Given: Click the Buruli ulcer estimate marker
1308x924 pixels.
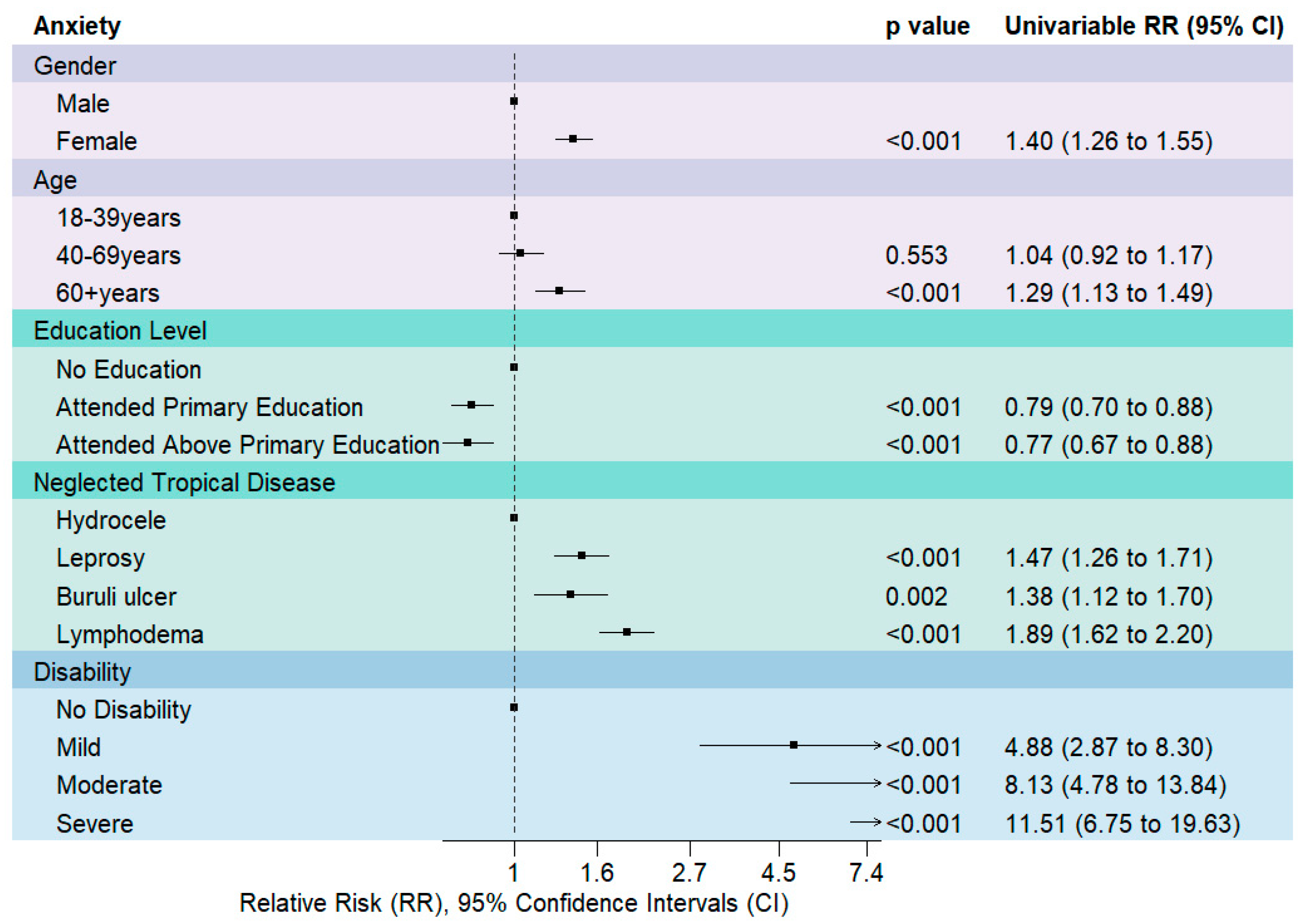Looking at the screenshot, I should point(570,595).
